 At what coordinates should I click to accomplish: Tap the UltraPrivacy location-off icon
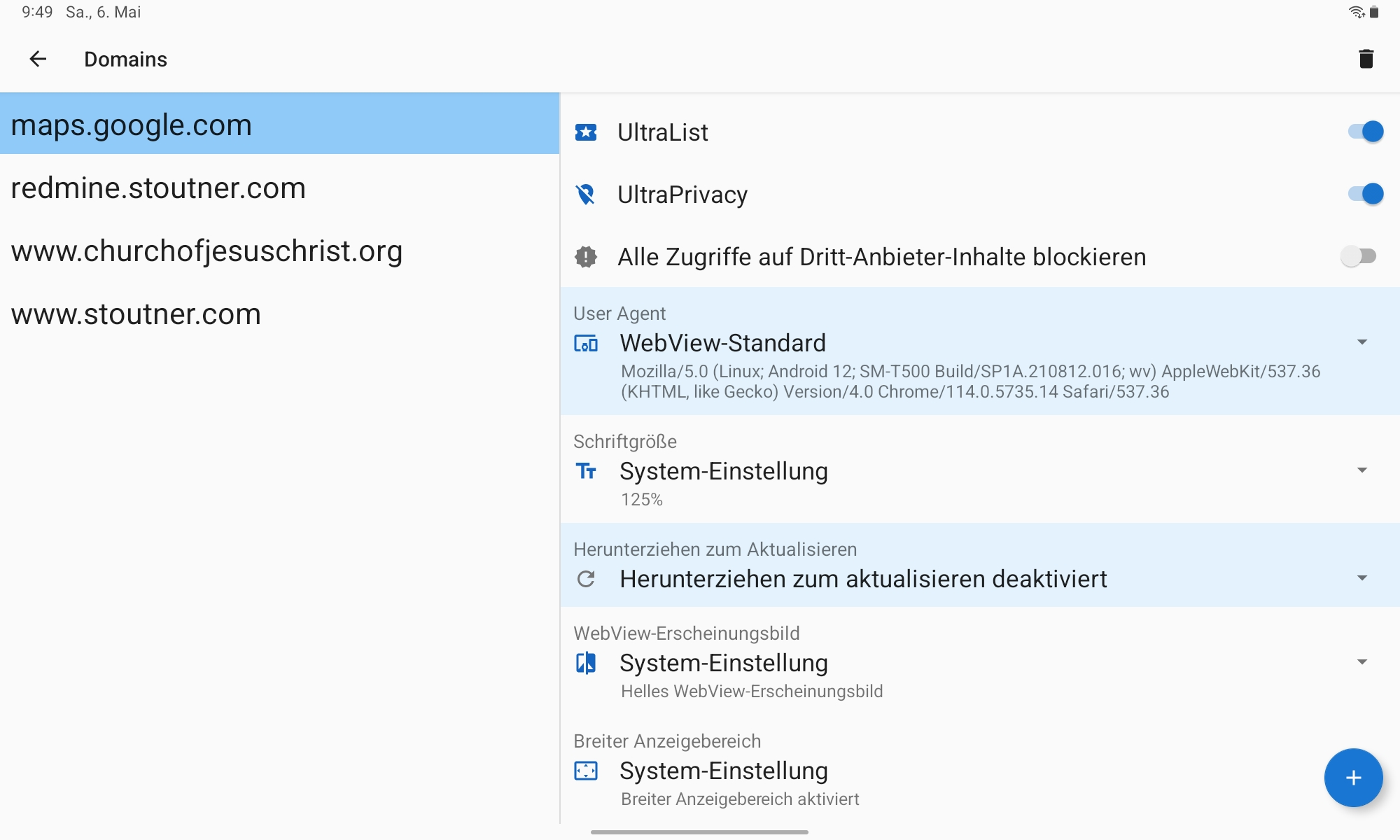pos(586,195)
